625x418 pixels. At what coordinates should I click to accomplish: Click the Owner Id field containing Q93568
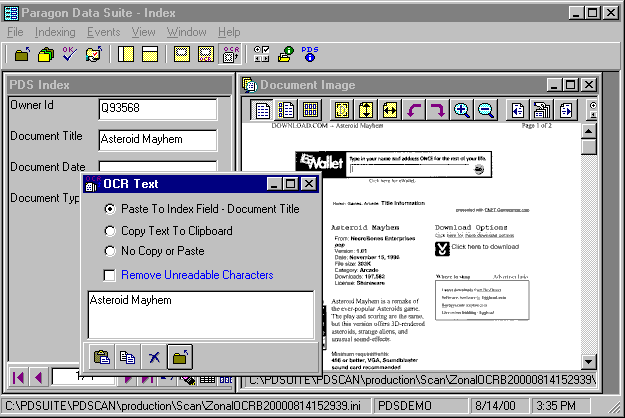click(158, 109)
